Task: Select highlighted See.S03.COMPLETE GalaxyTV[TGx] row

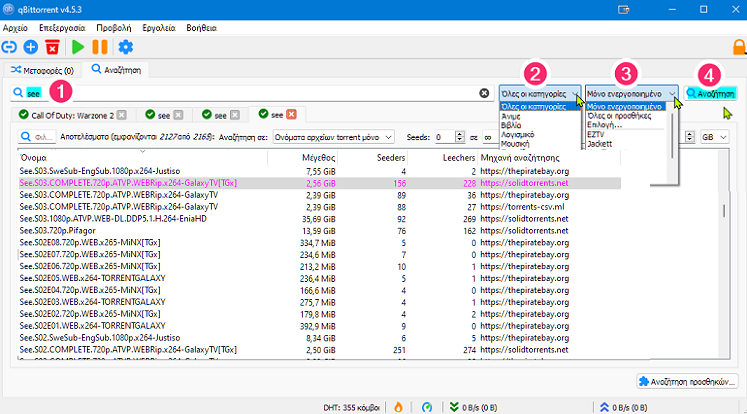Action: [319, 183]
